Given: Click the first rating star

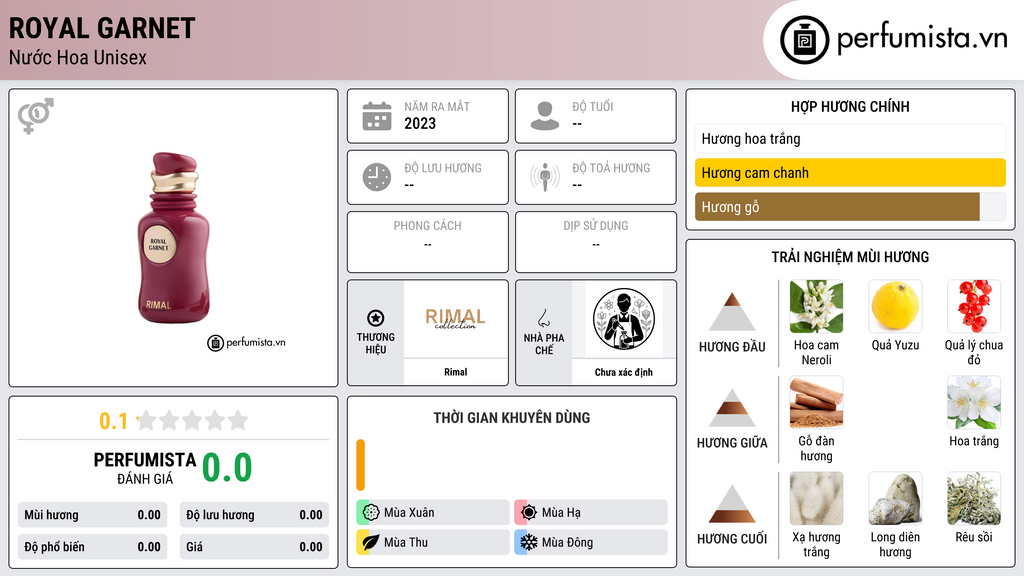Looking at the screenshot, I should coord(147,420).
